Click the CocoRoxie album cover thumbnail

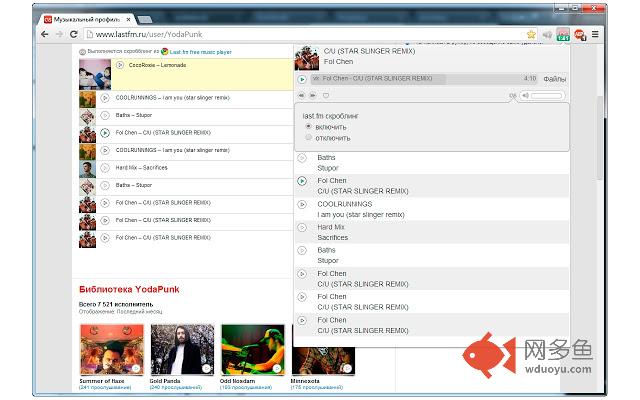click(95, 74)
